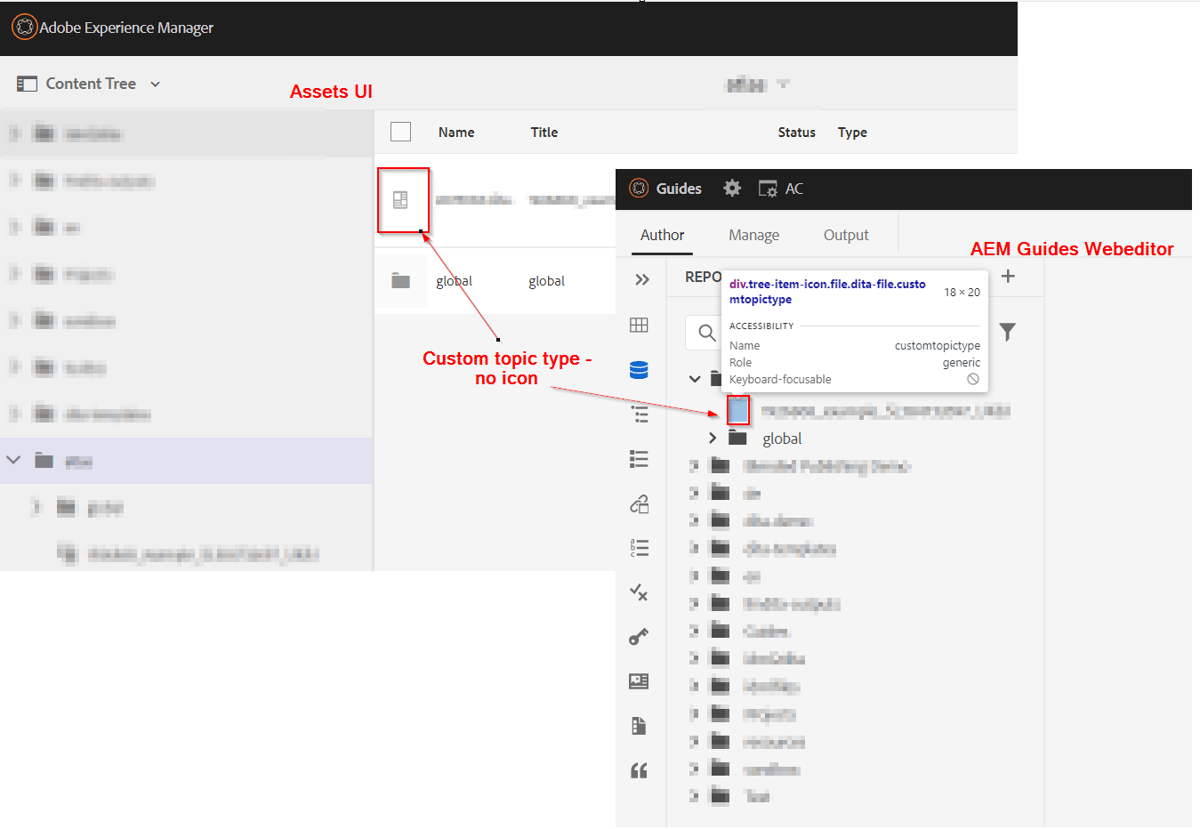Open the Conditional Presets key icon
This screenshot has height=829, width=1200.
point(640,636)
